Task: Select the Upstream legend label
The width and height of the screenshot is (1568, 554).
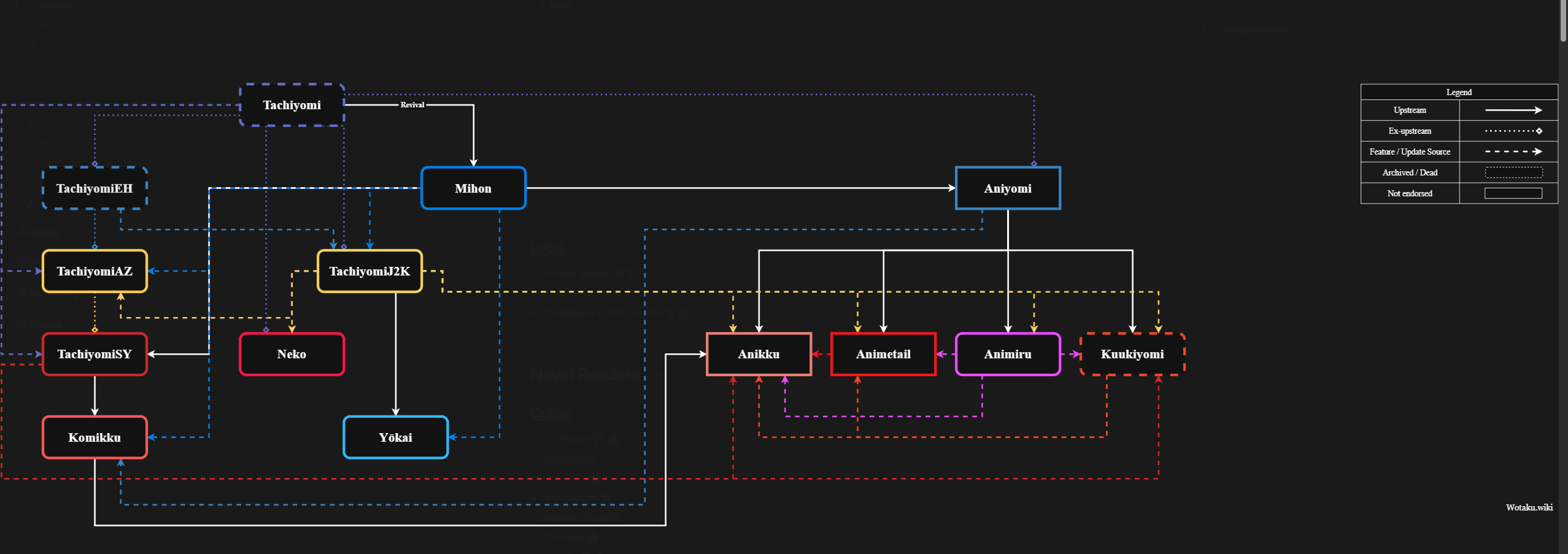Action: pos(1410,110)
